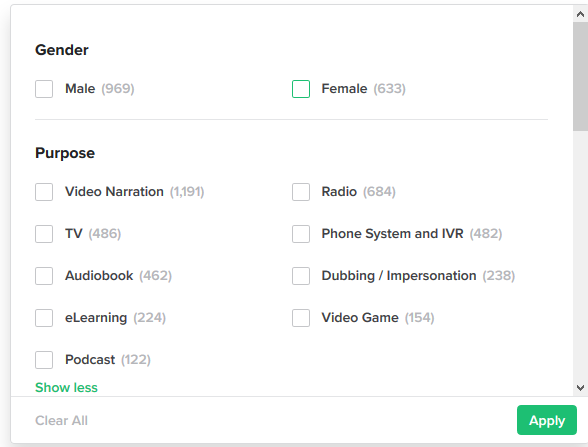
Task: Check Dubbing / Impersonation option
Action: point(301,276)
